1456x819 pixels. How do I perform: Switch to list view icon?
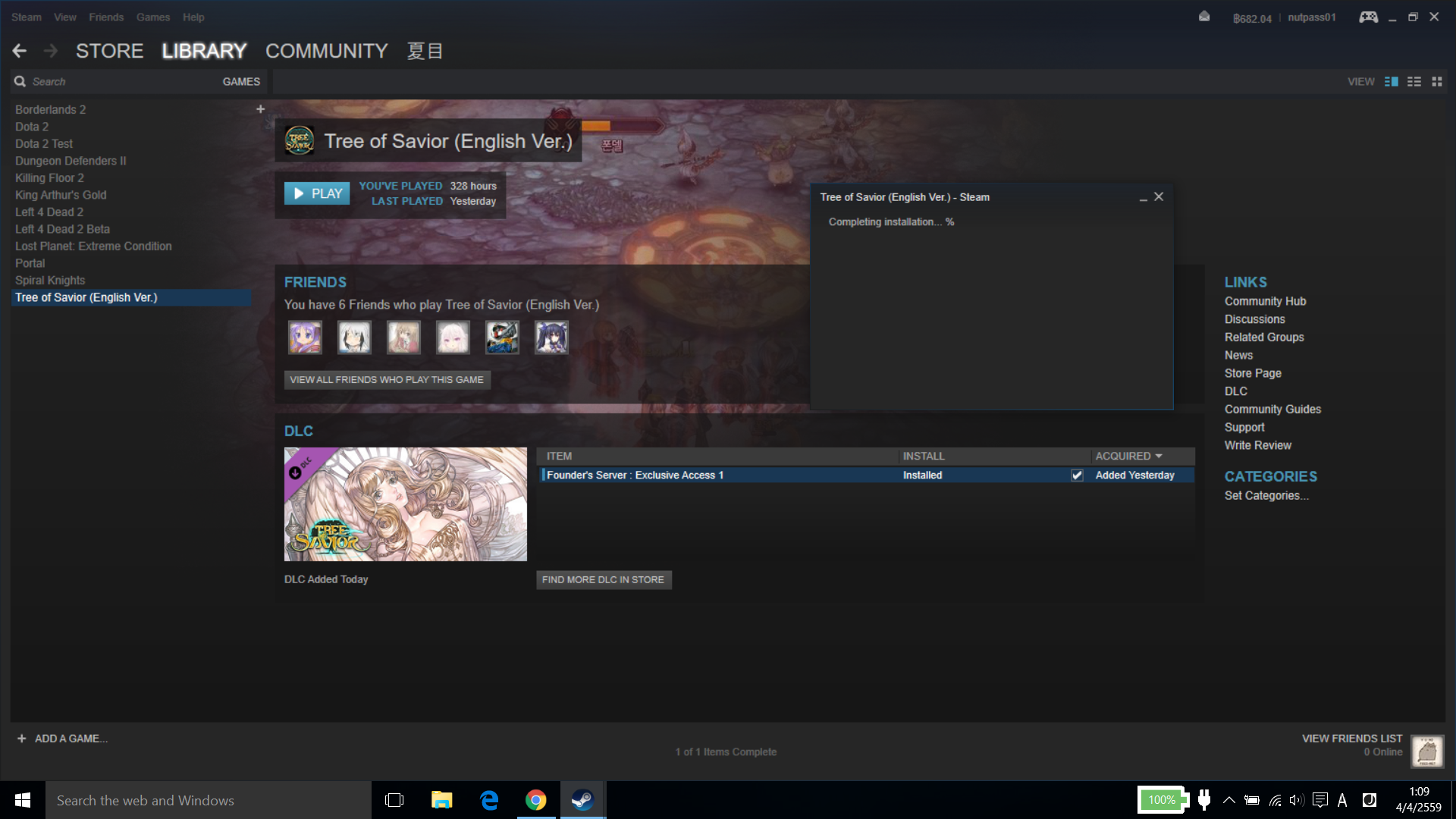pos(1414,81)
